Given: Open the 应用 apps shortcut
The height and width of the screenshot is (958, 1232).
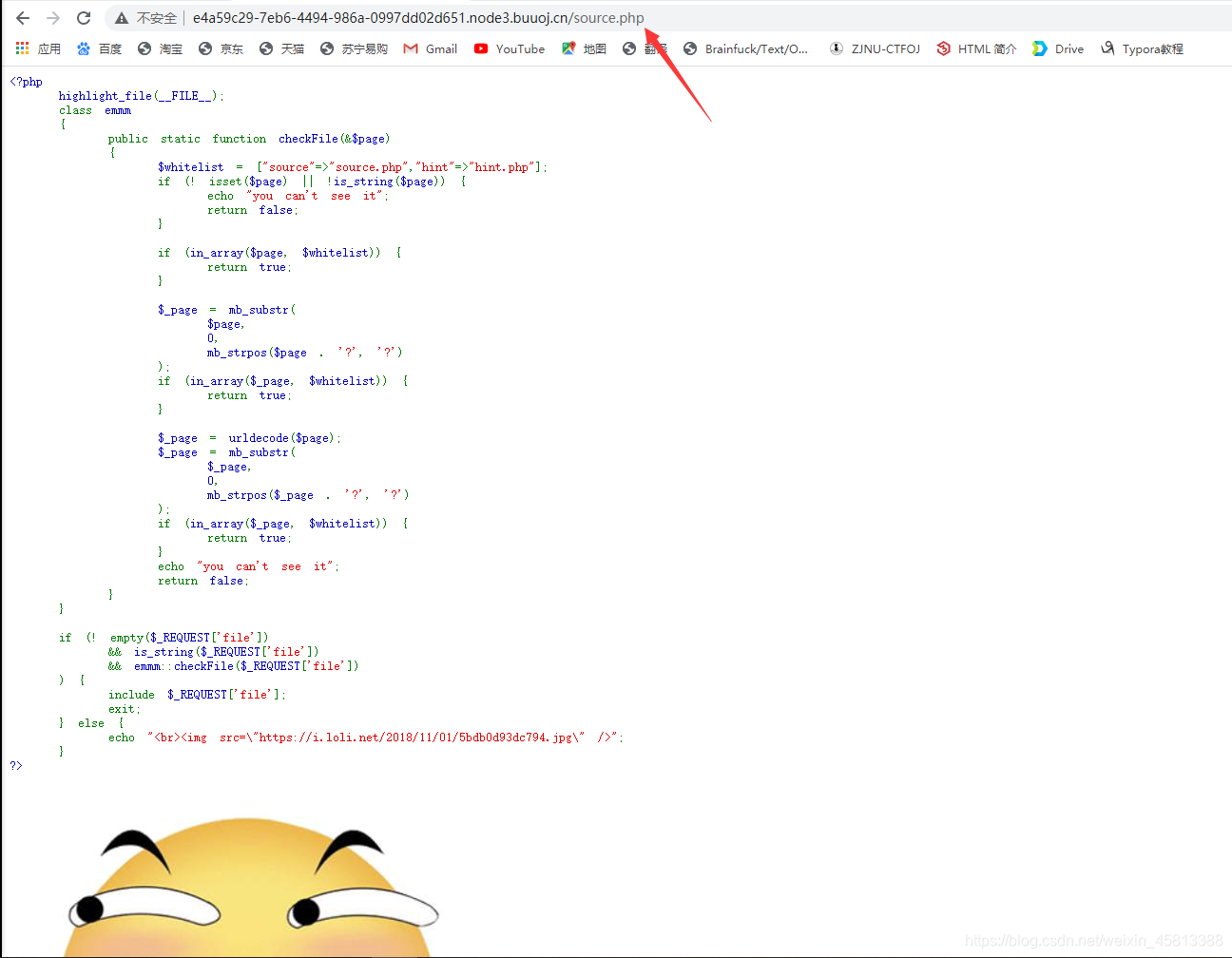Looking at the screenshot, I should point(38,48).
